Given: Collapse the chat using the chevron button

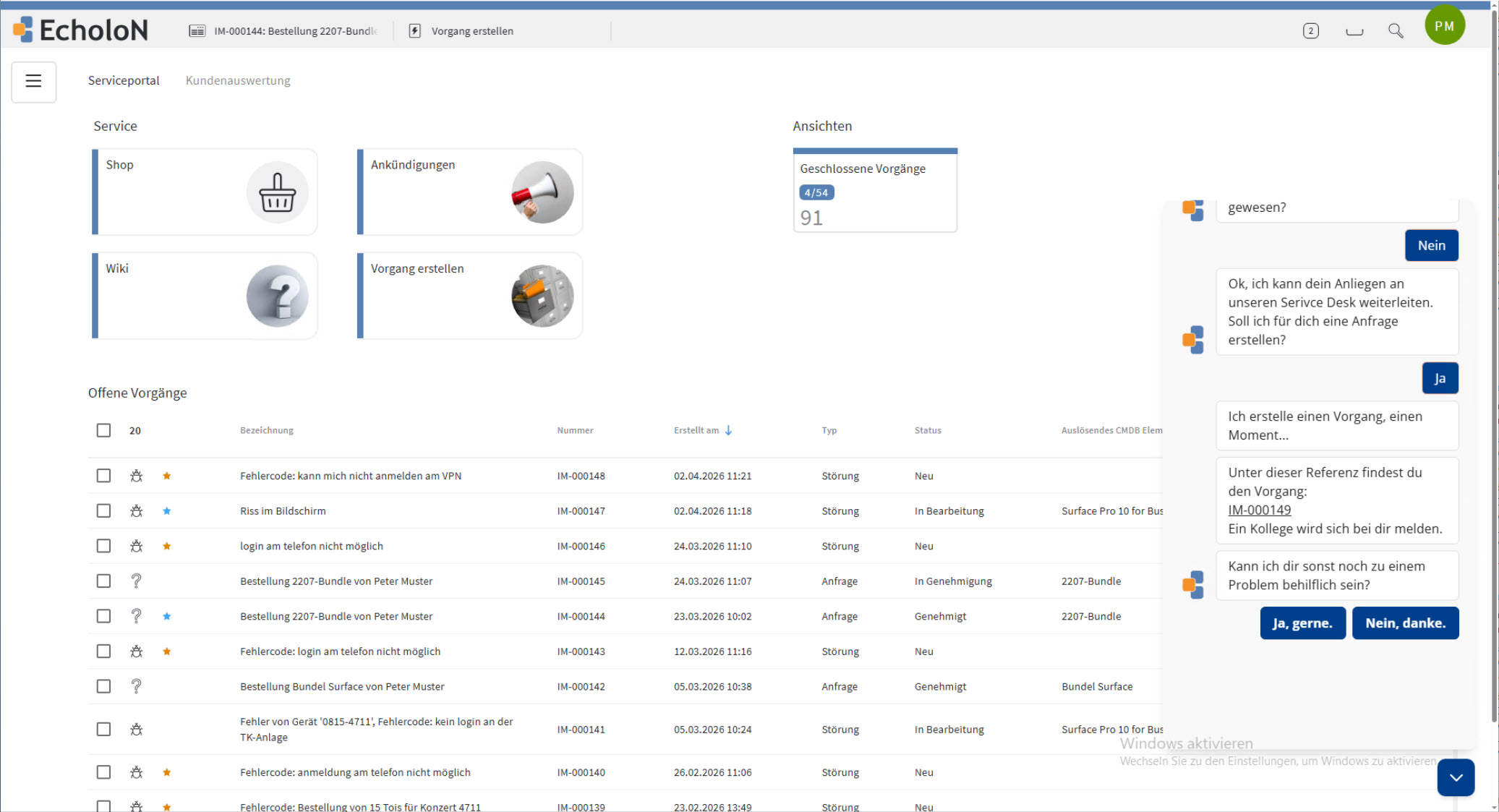Looking at the screenshot, I should pyautogui.click(x=1456, y=777).
